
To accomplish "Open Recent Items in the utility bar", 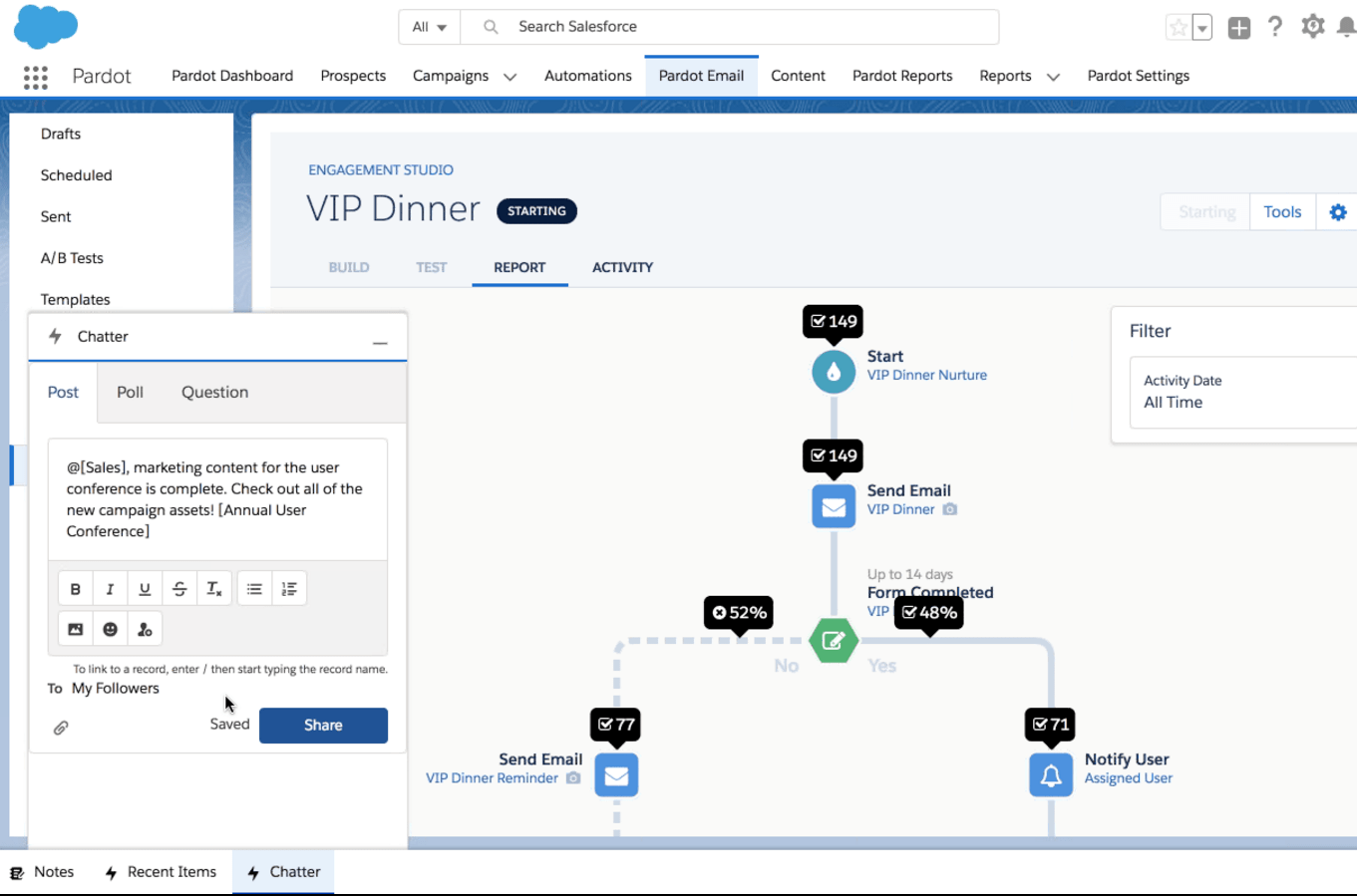I will [x=161, y=872].
